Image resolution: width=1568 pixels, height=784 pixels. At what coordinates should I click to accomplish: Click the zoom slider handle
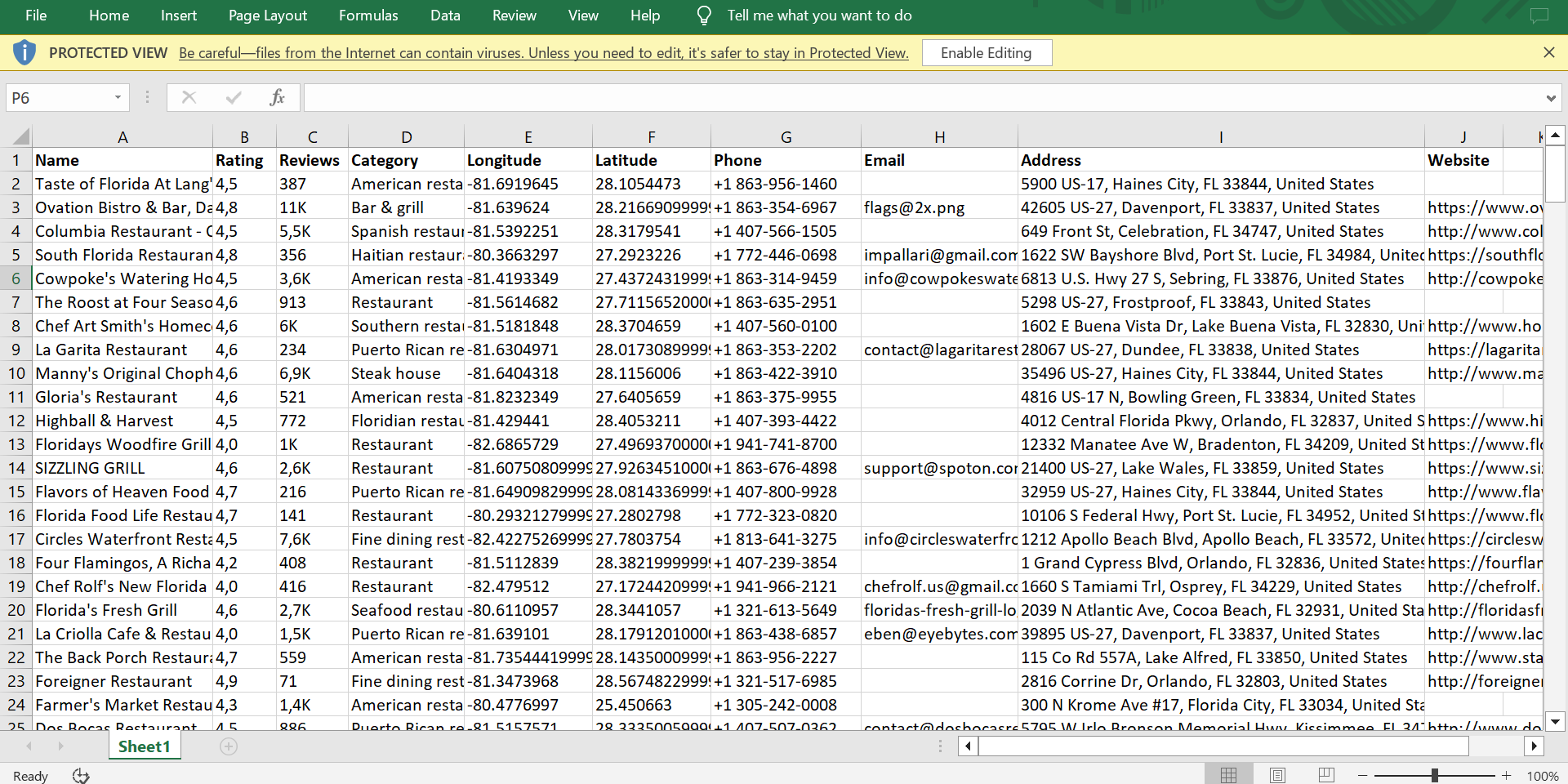1434,775
